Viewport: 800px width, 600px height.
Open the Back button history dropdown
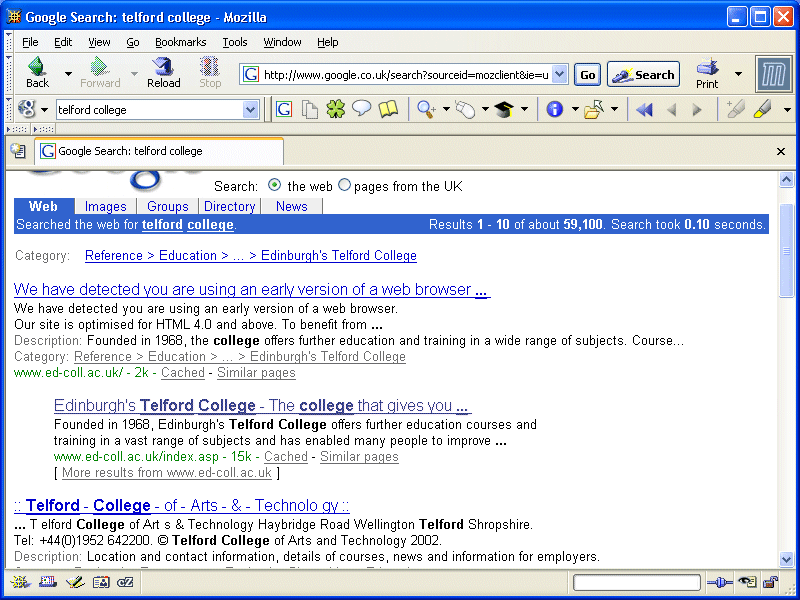[68, 74]
